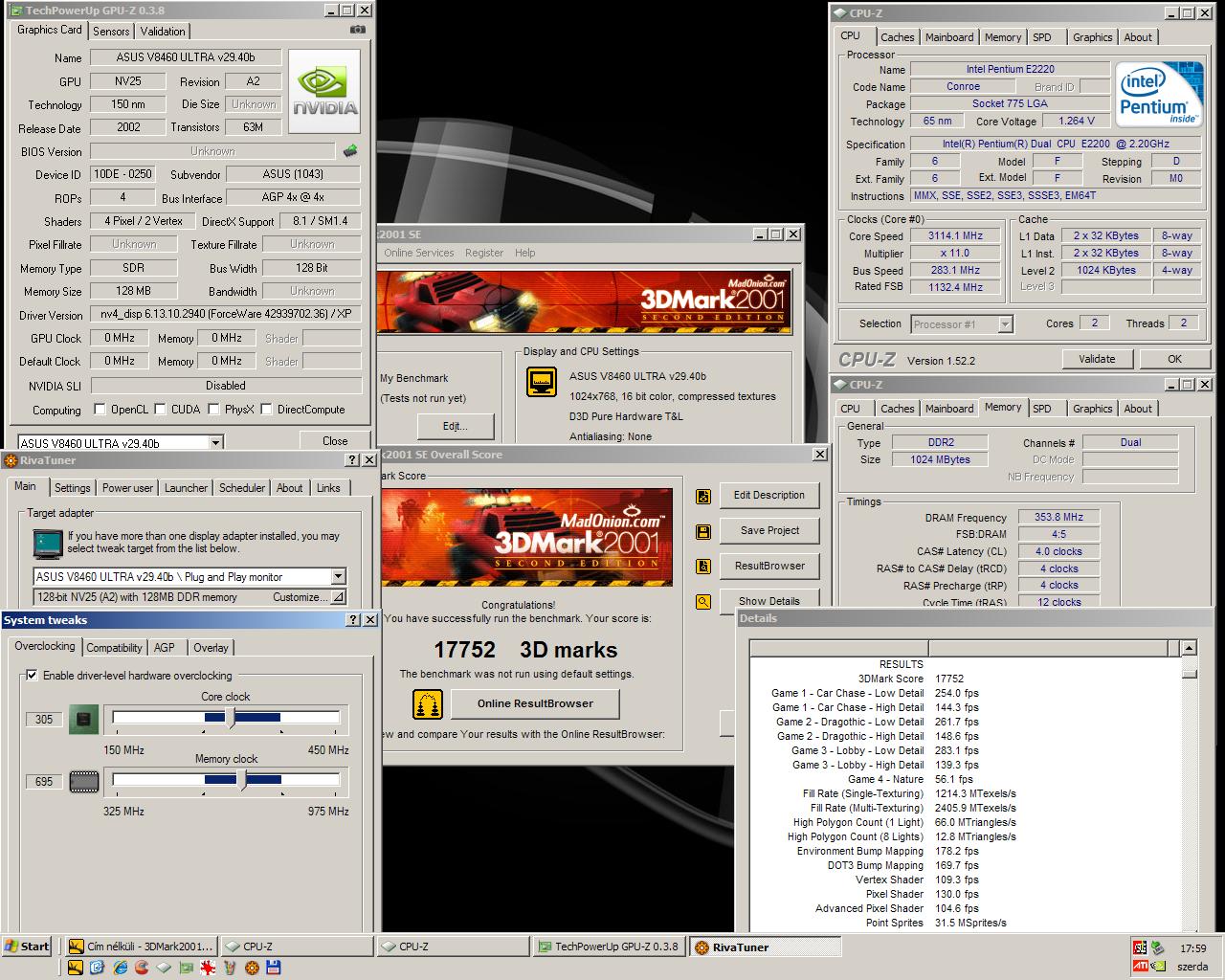Click the ATI tray icon
Image resolution: width=1225 pixels, height=980 pixels.
tap(1140, 966)
